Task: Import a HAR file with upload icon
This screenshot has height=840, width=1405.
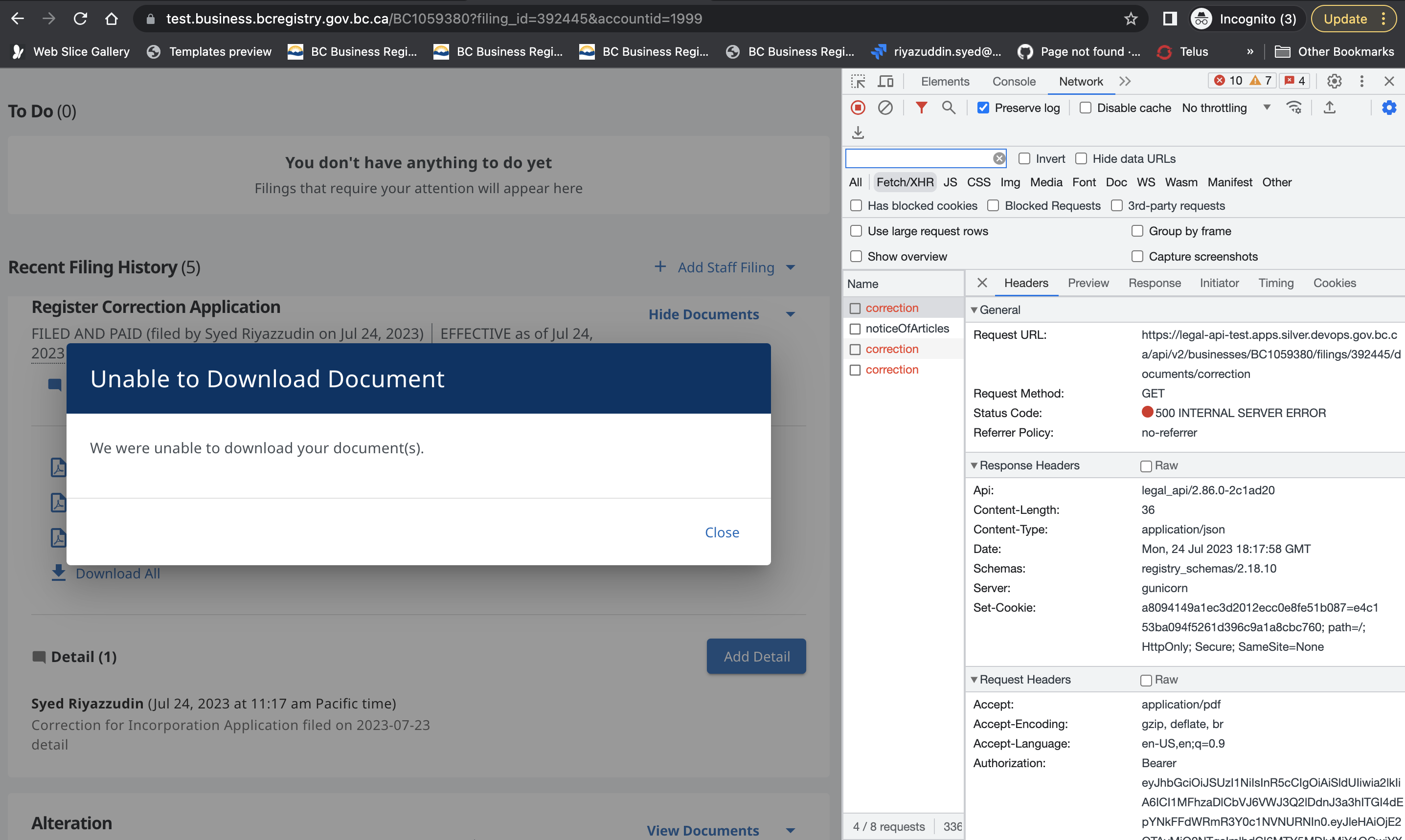Action: point(1329,108)
